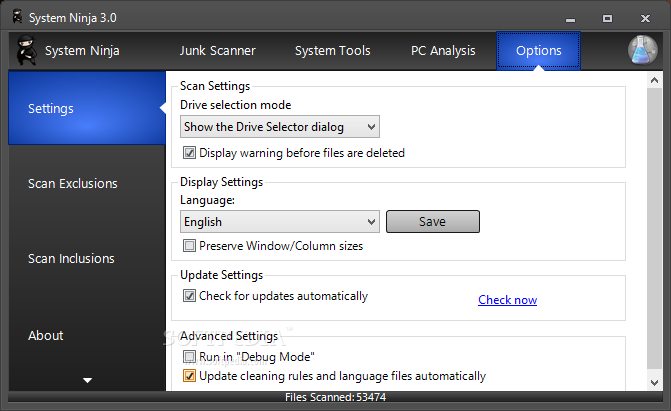Switch to the Junk Scanner tab
Viewport: 671px width, 411px height.
point(217,51)
